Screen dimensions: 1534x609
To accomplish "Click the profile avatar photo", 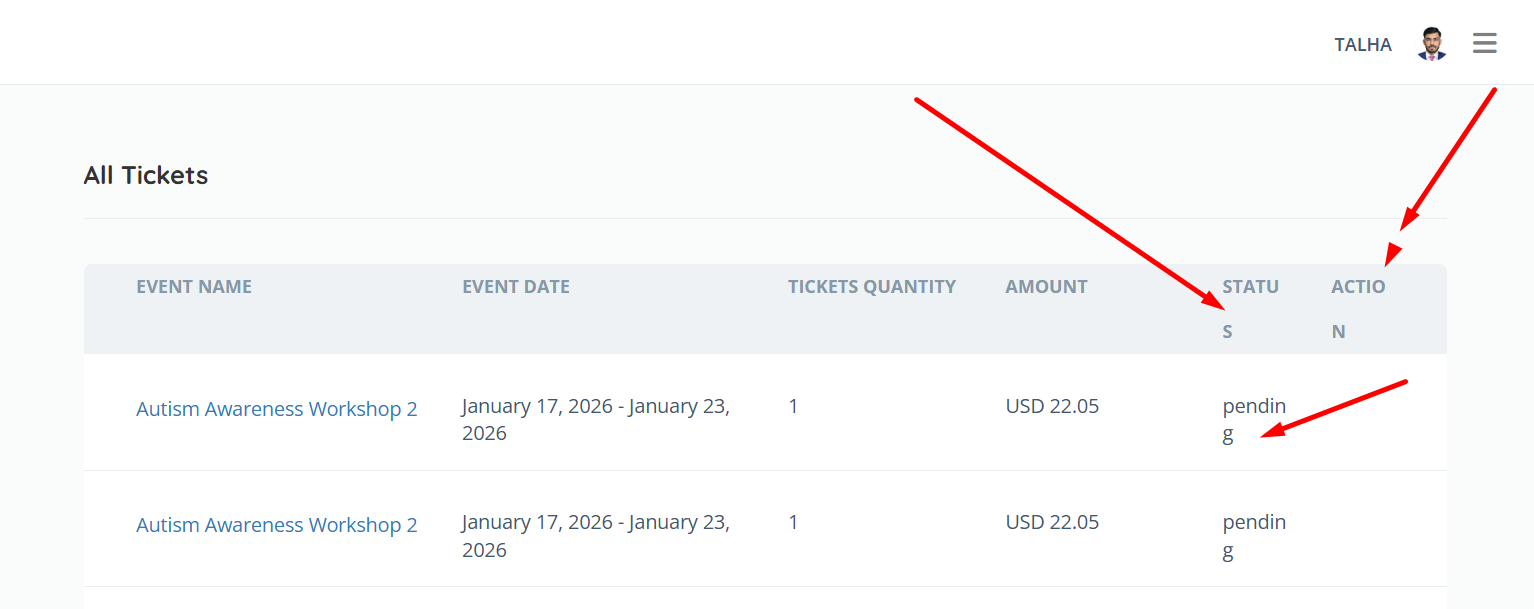I will [x=1432, y=44].
